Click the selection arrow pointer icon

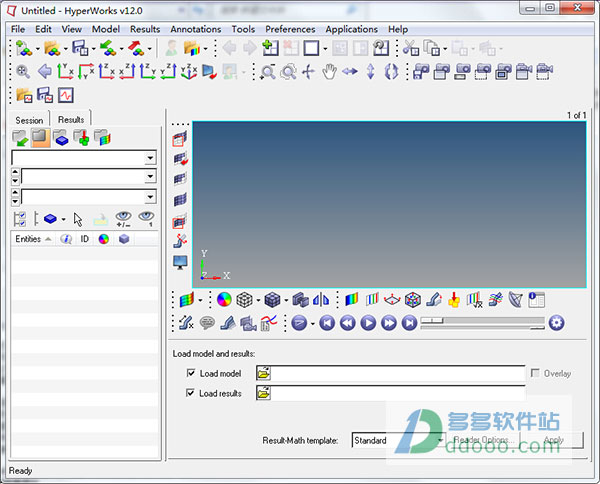78,219
